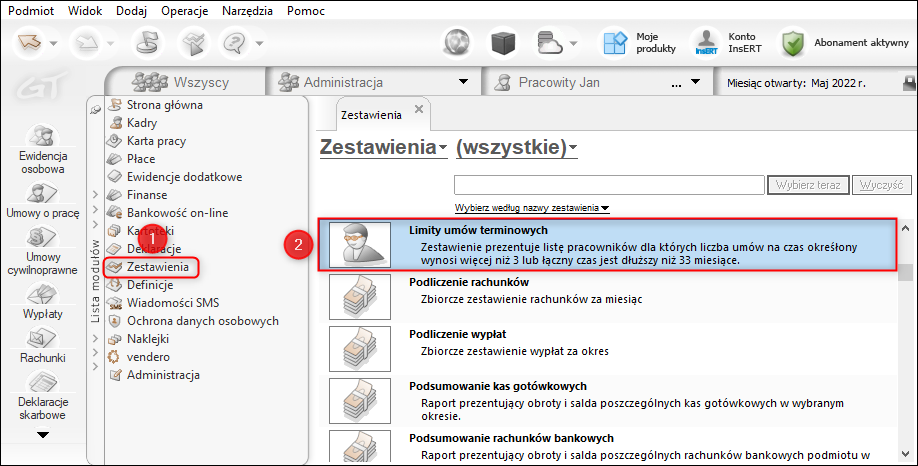
Task: Open the Narzędzia menu
Action: [247, 11]
